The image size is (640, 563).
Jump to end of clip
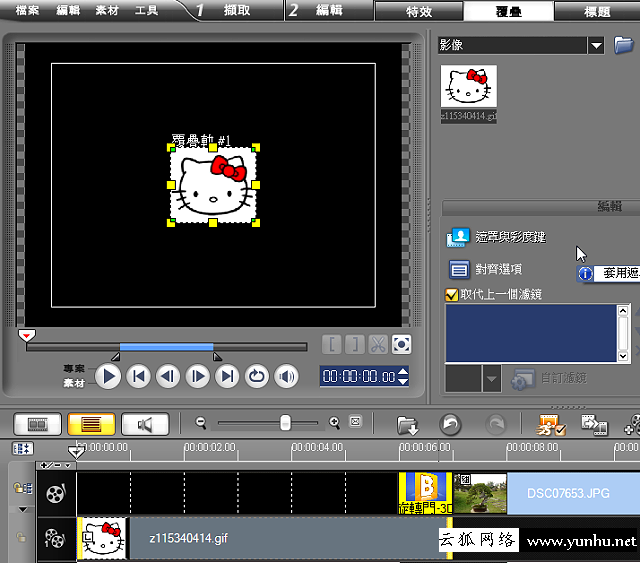(x=227, y=376)
